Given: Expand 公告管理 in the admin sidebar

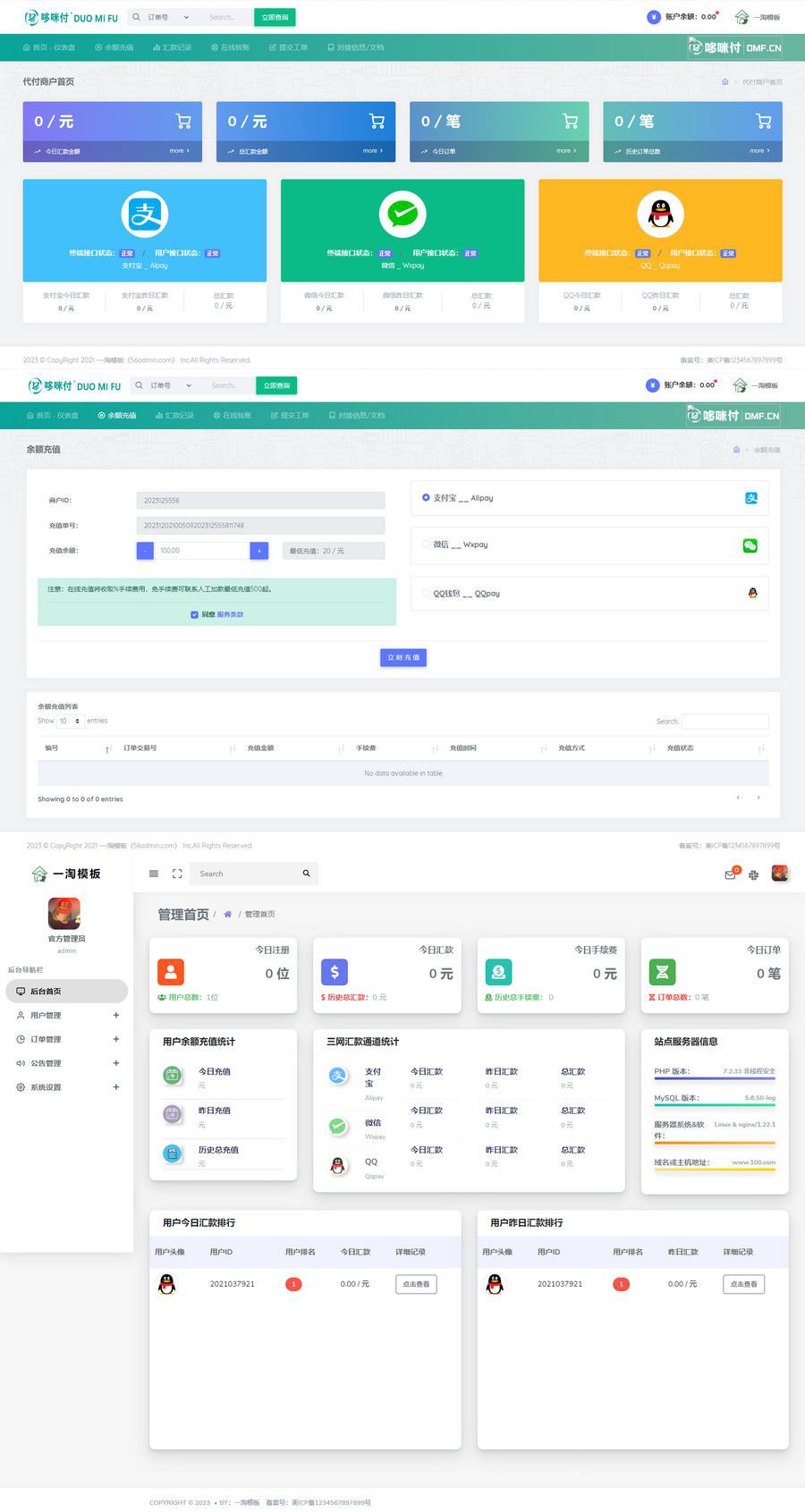Looking at the screenshot, I should [67, 1063].
